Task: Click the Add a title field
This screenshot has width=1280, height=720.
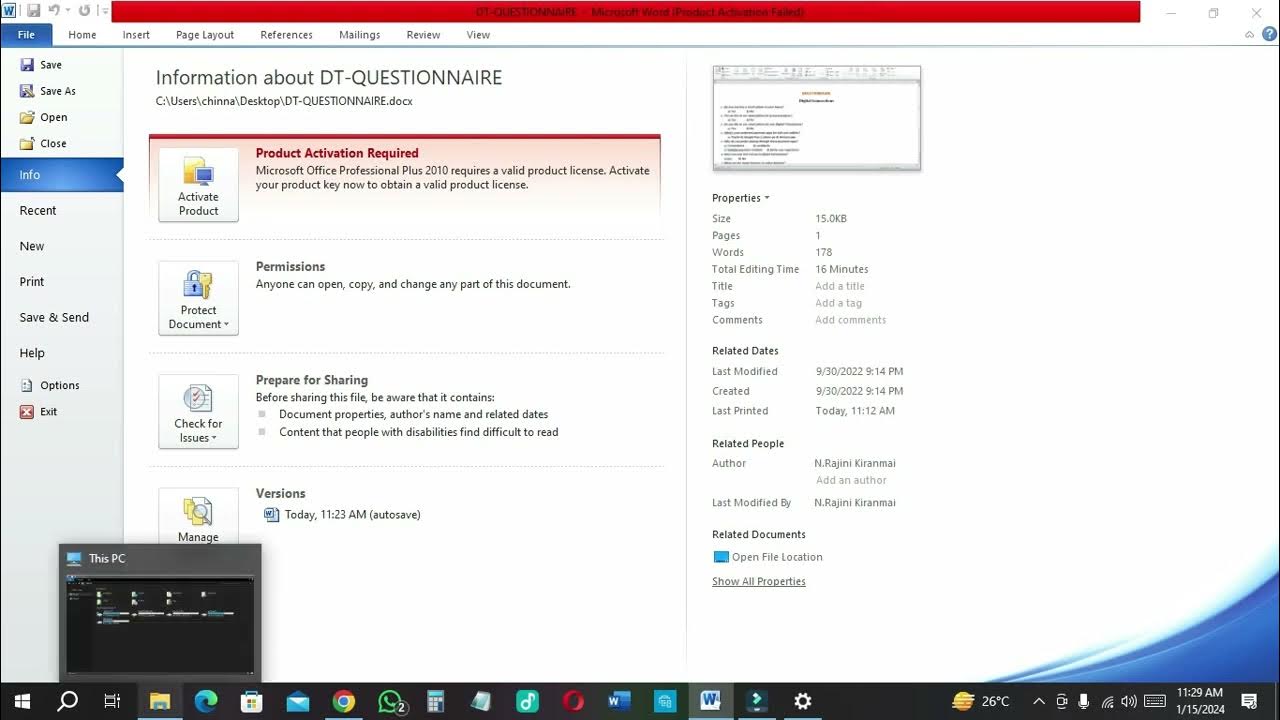Action: coord(840,286)
